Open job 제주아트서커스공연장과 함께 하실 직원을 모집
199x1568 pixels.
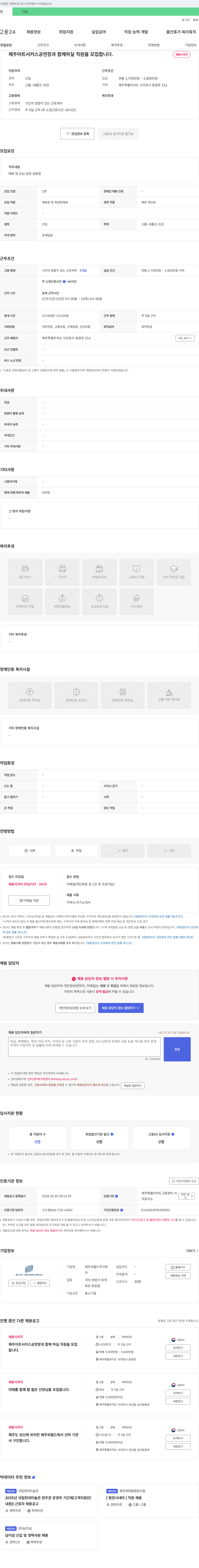(x=43, y=1348)
